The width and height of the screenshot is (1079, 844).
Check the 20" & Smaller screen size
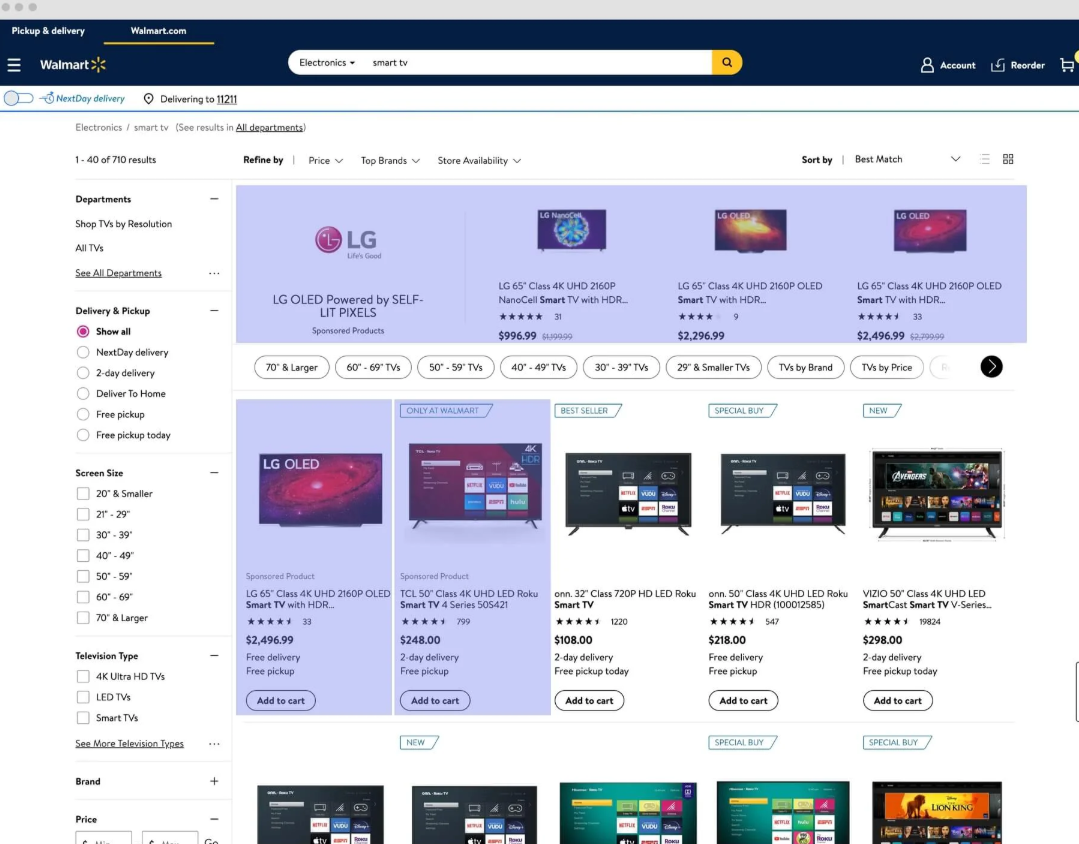83,494
